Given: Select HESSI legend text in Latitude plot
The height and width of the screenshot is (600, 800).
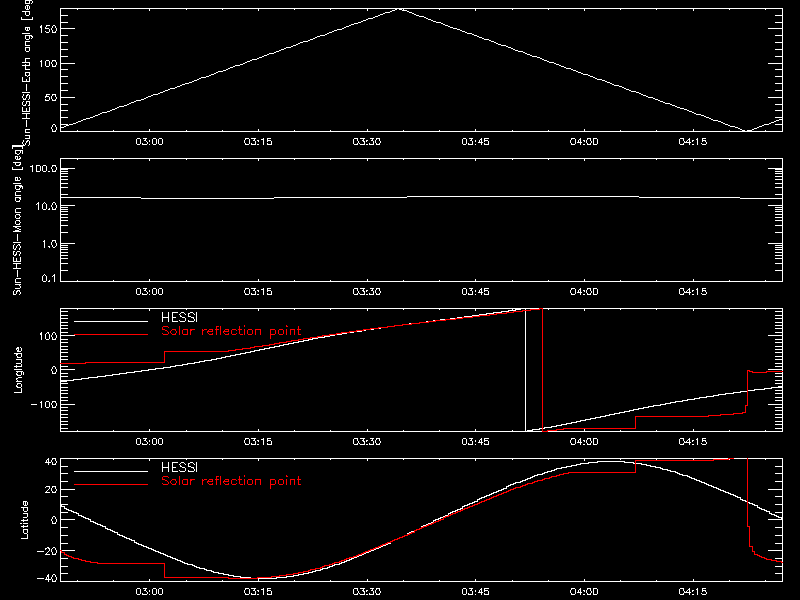Looking at the screenshot, I should click(179, 467).
